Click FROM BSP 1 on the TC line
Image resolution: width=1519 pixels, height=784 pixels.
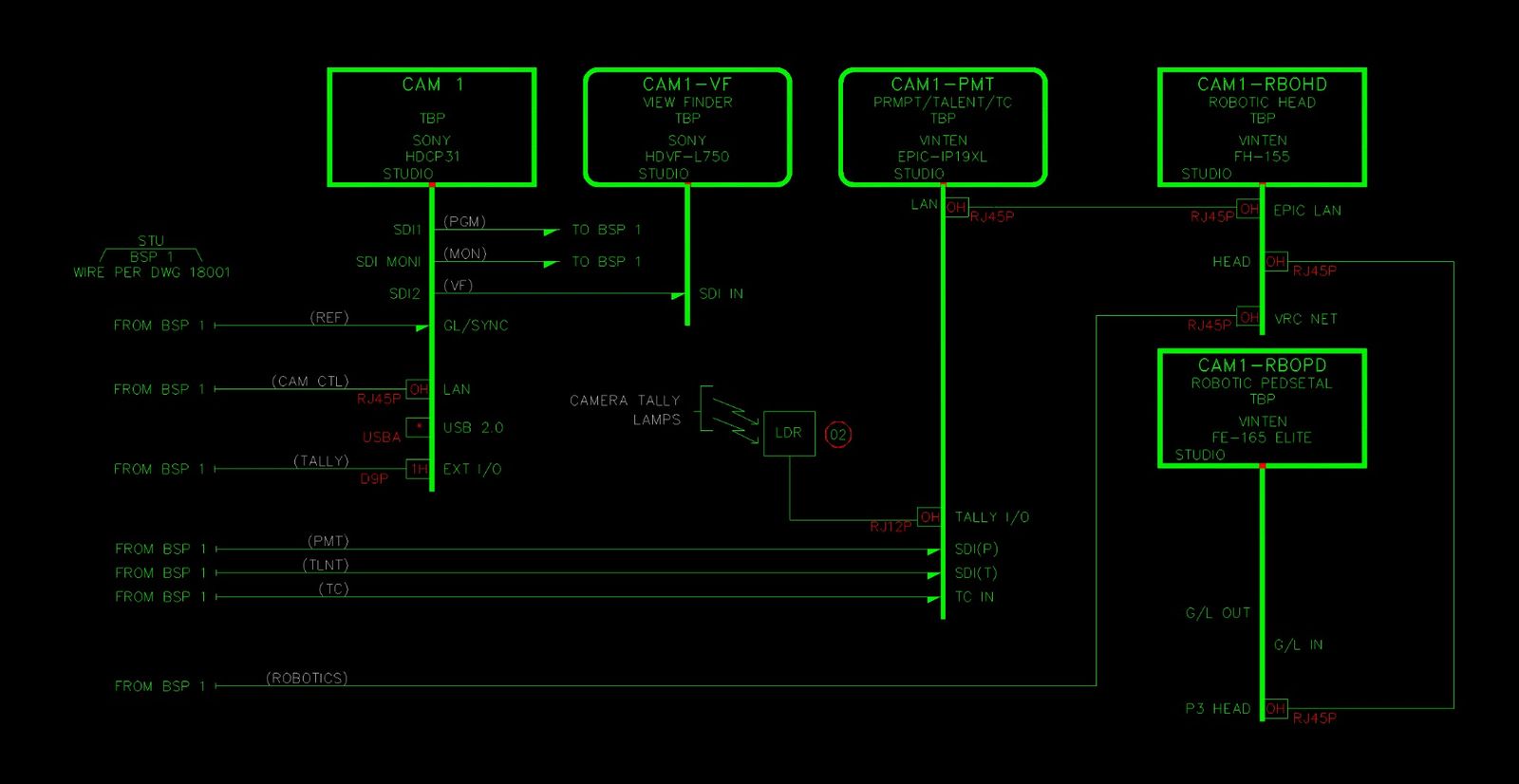(x=159, y=597)
